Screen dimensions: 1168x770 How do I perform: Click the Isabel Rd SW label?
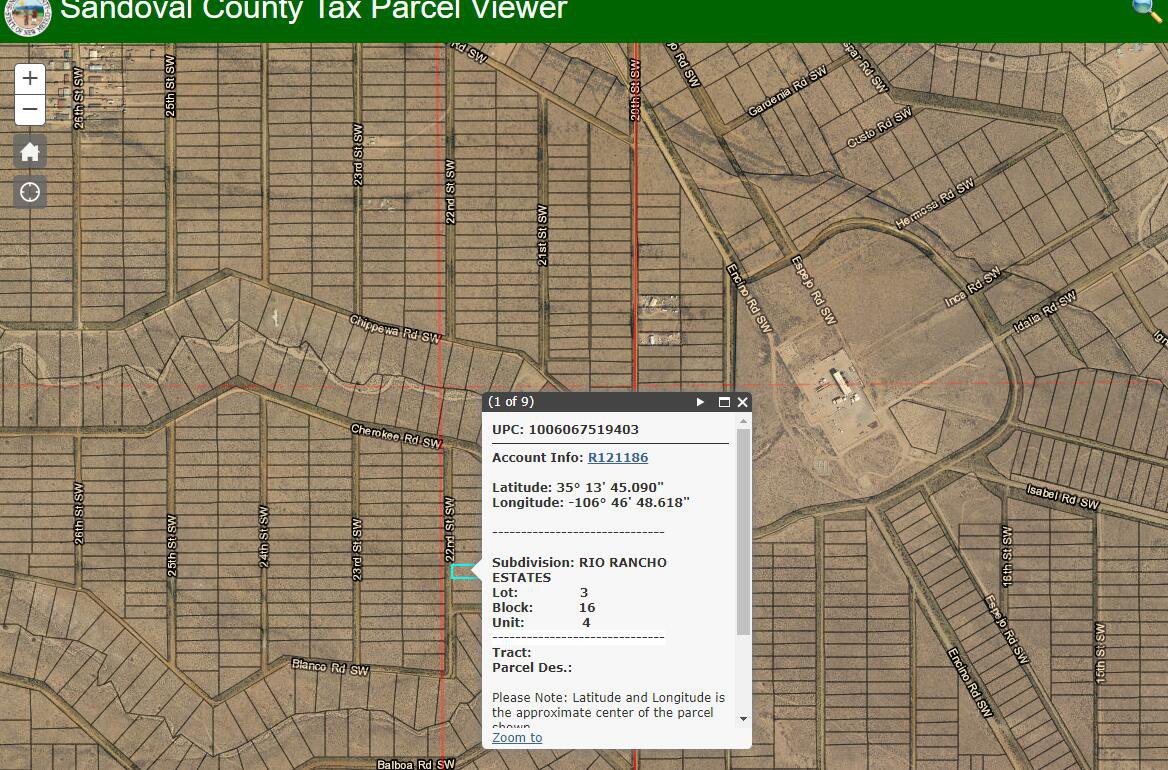click(x=1062, y=497)
